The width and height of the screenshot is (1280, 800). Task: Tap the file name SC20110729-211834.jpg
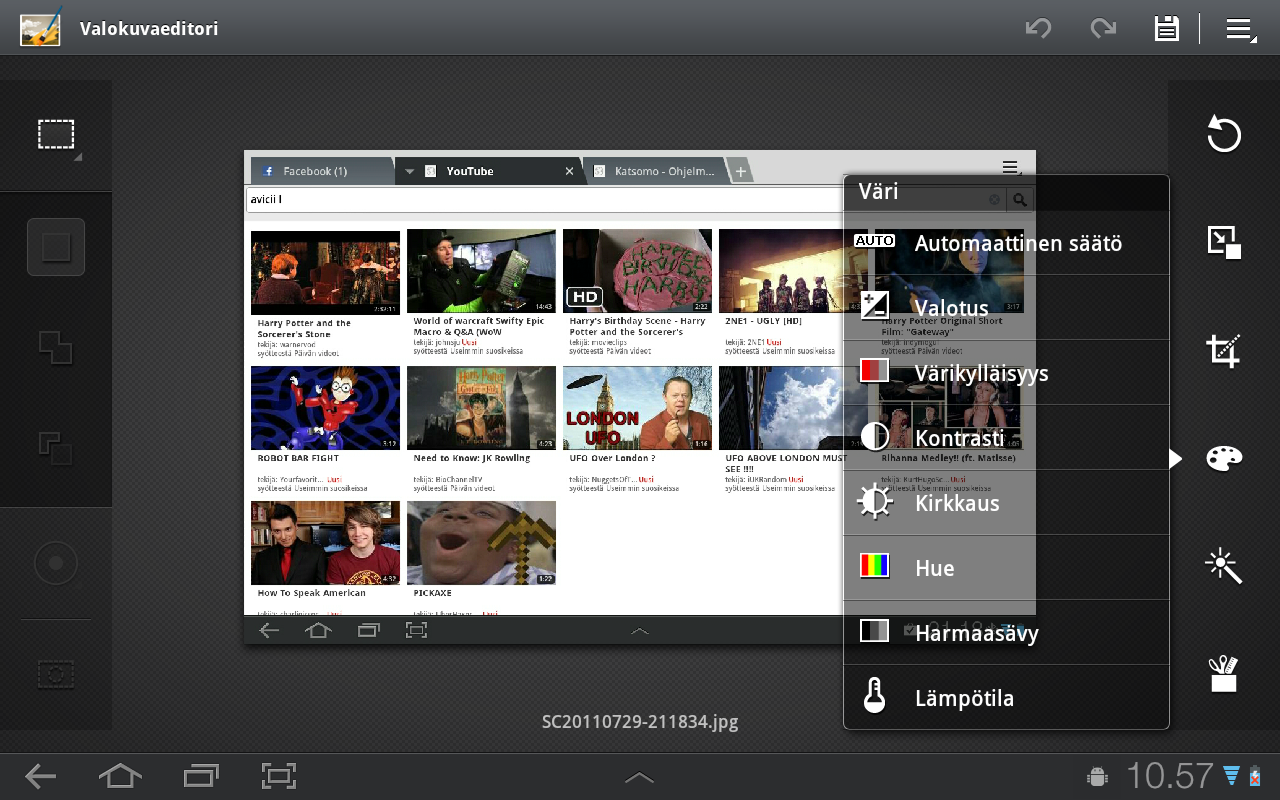click(640, 722)
